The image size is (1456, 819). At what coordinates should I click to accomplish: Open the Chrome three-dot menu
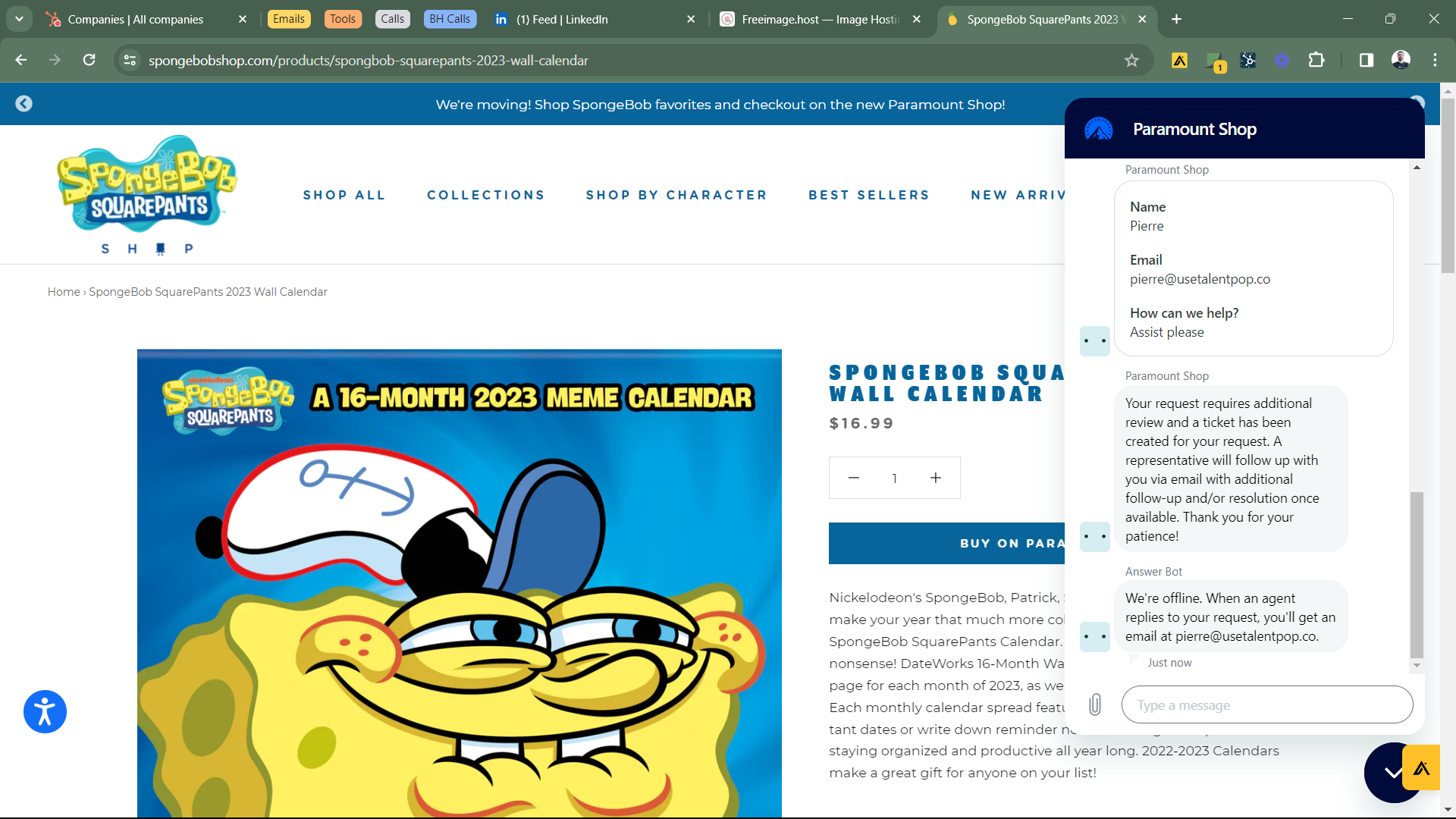(x=1435, y=60)
